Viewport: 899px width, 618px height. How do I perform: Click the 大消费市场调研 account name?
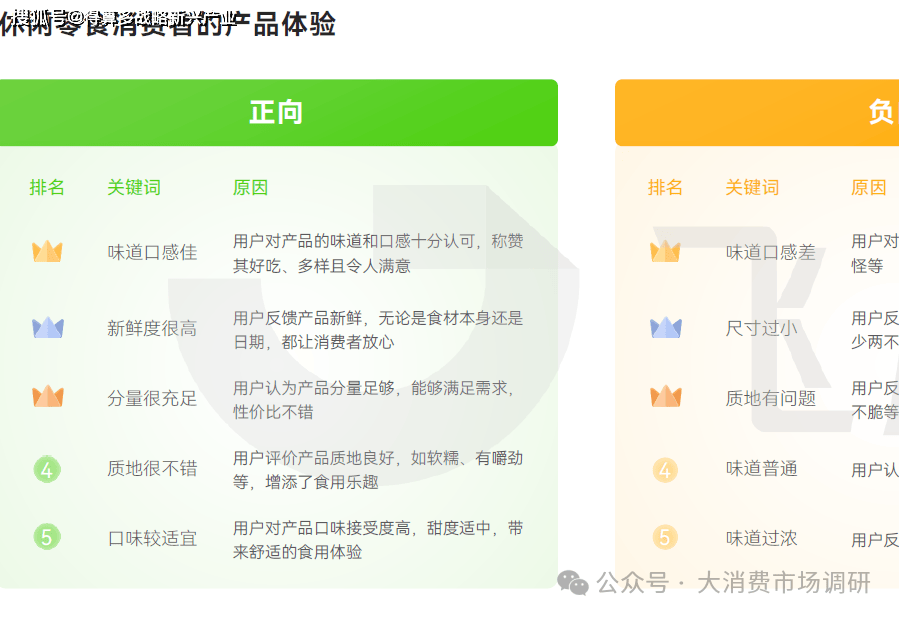pyautogui.click(x=783, y=582)
